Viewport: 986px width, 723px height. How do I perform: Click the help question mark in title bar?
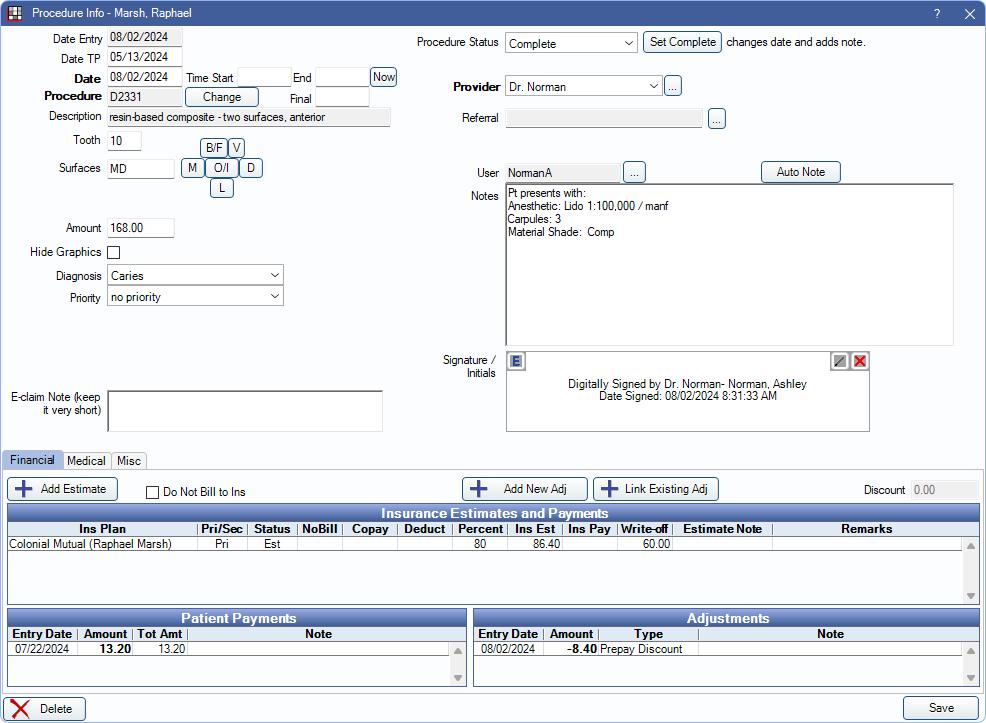937,14
